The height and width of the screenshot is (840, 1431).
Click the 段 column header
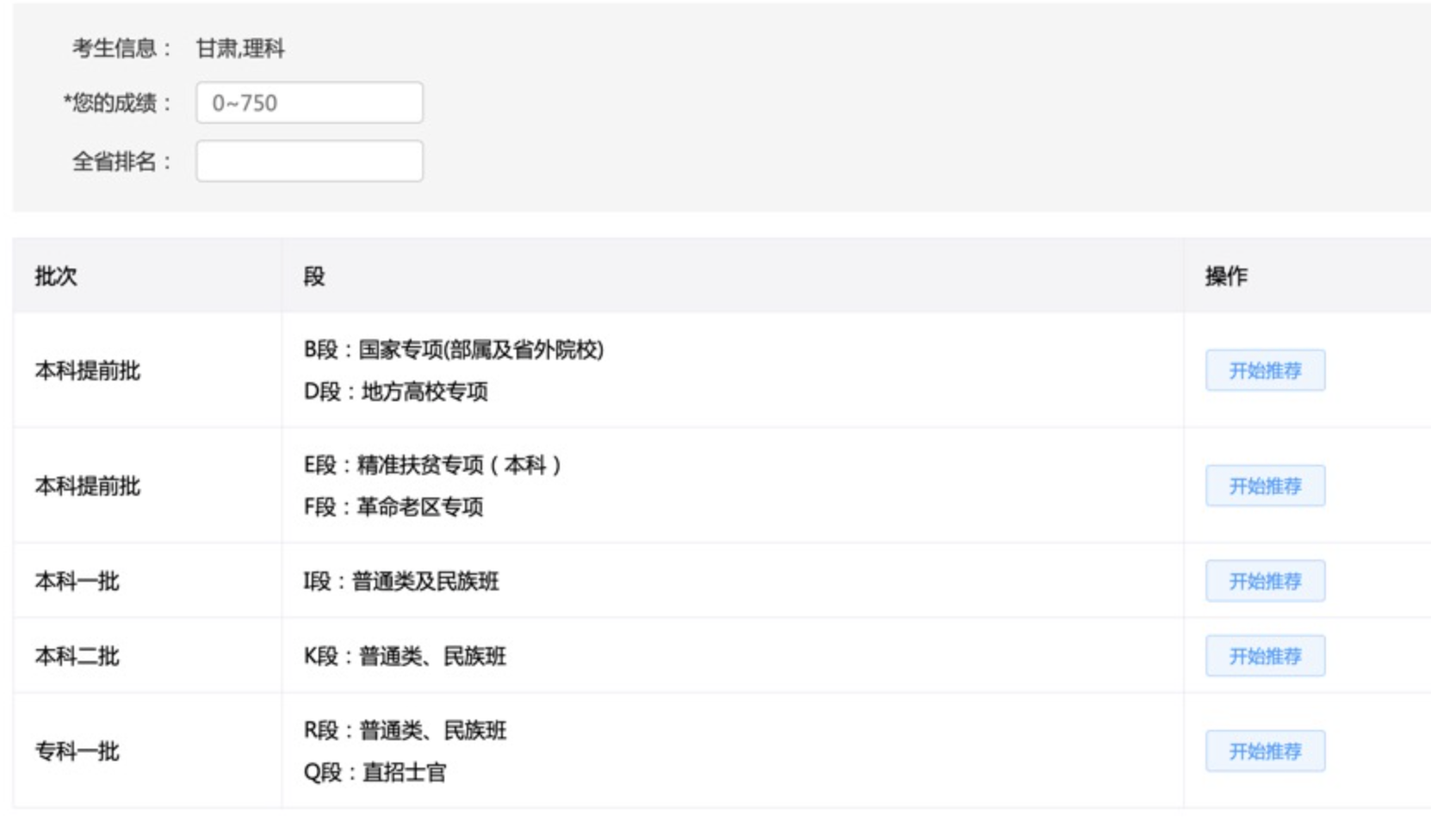[314, 276]
